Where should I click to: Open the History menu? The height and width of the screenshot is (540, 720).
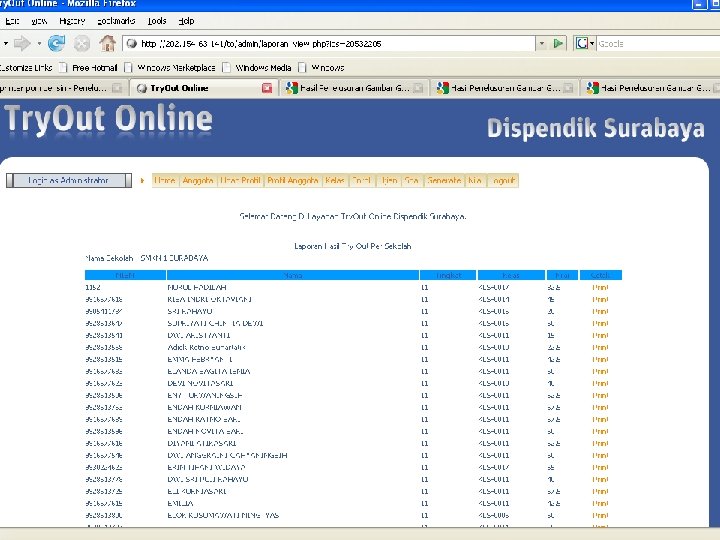point(72,21)
